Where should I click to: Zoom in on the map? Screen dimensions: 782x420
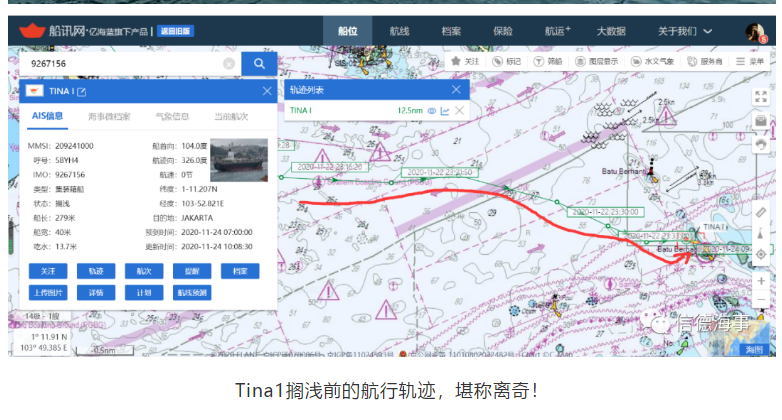point(761,282)
